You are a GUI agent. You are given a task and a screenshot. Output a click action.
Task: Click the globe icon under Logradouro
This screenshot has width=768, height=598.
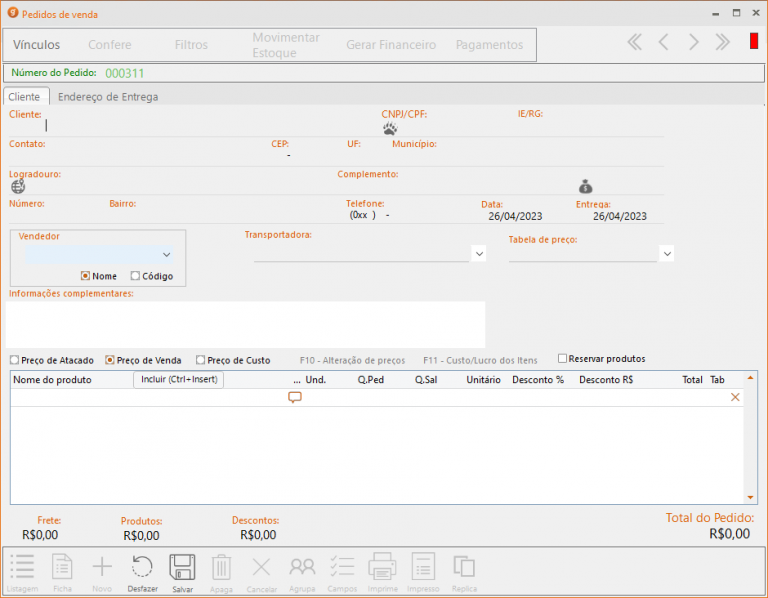point(18,186)
